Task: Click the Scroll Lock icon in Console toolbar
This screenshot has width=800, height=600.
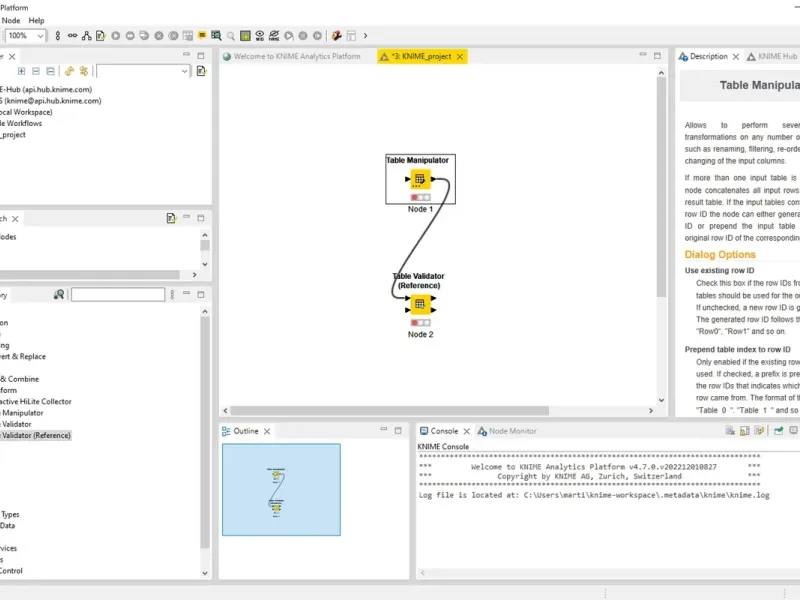Action: tap(744, 431)
